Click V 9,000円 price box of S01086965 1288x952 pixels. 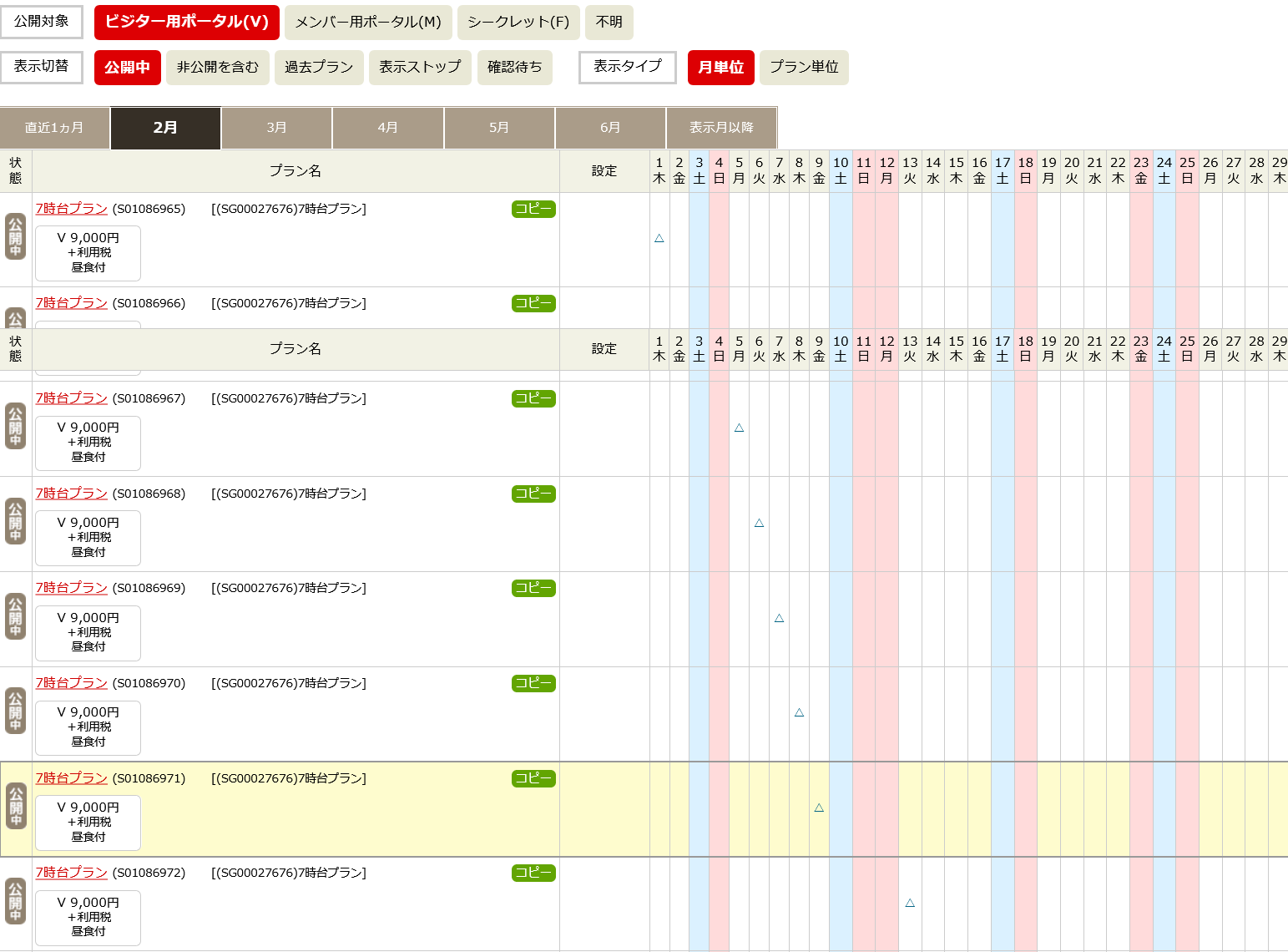pyautogui.click(x=88, y=253)
